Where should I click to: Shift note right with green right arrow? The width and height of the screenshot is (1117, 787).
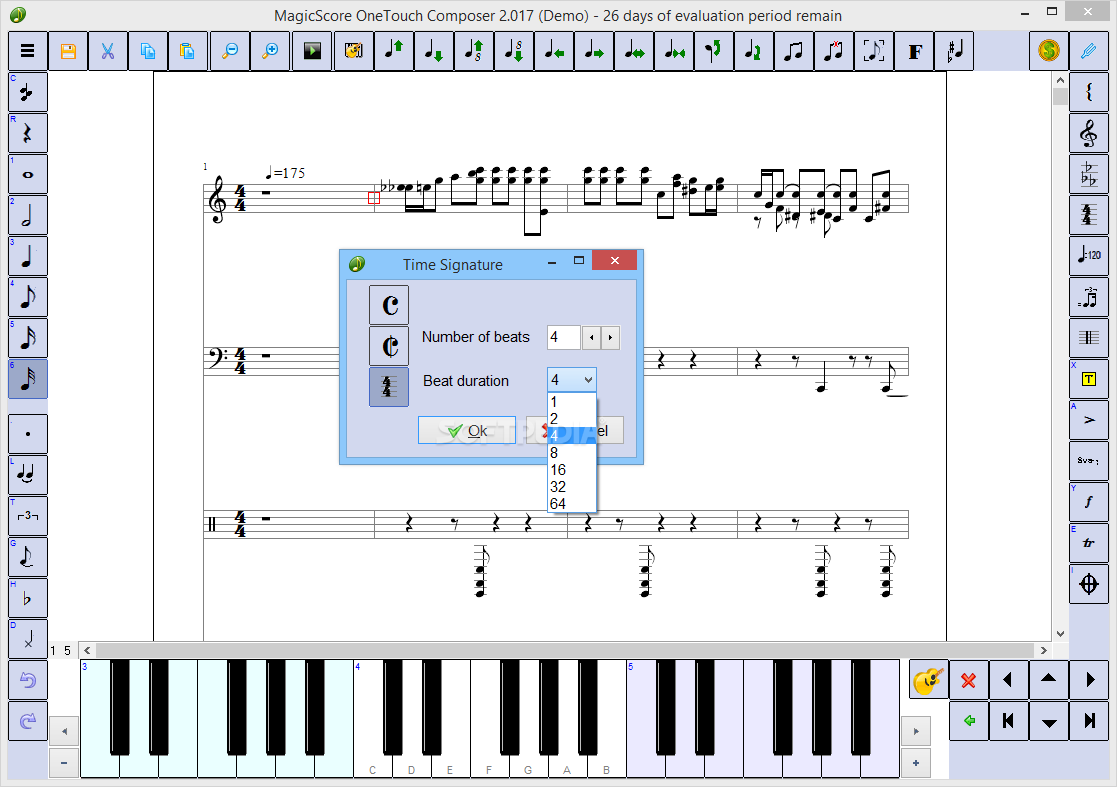point(593,51)
